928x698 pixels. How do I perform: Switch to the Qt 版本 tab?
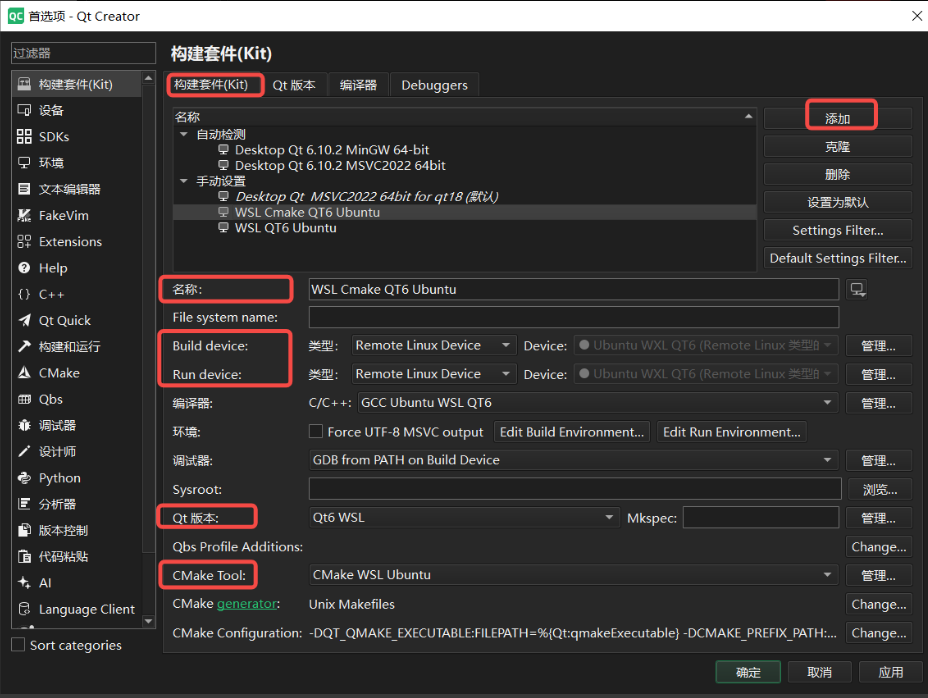pyautogui.click(x=294, y=85)
